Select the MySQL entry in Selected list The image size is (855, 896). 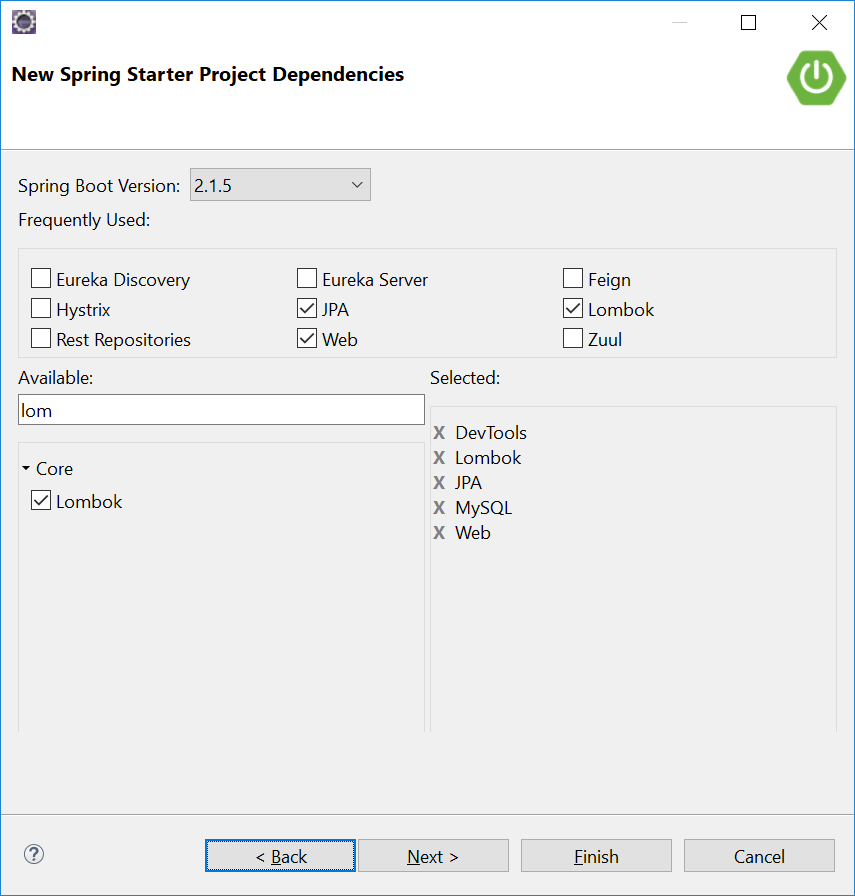point(484,507)
